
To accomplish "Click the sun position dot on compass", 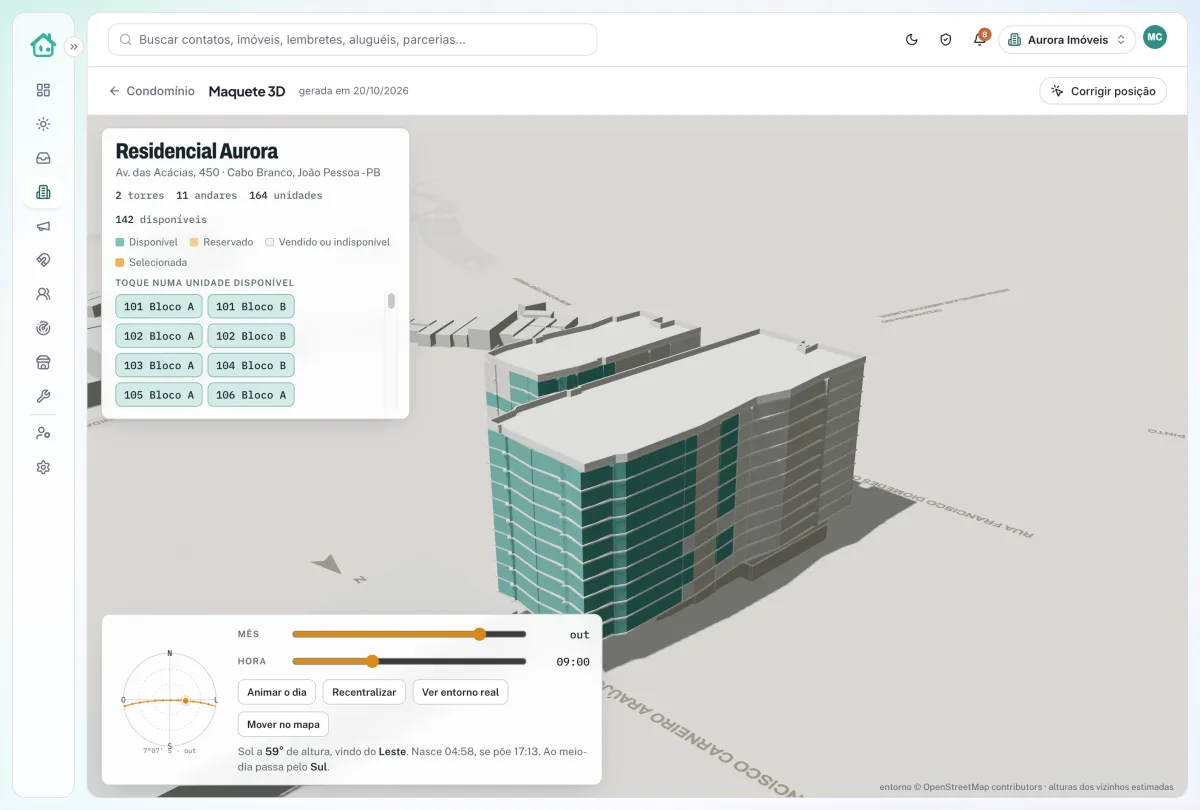I will pos(185,701).
